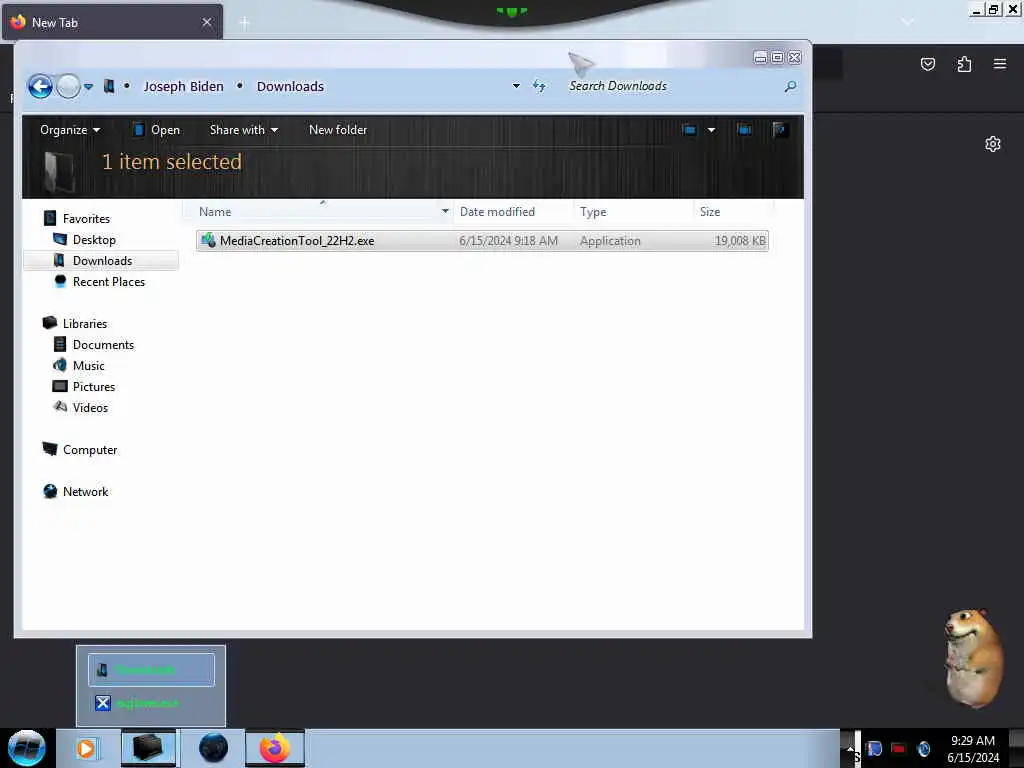Open the recent locations dropdown beside navigation arrows
This screenshot has height=768, width=1024.
click(88, 86)
